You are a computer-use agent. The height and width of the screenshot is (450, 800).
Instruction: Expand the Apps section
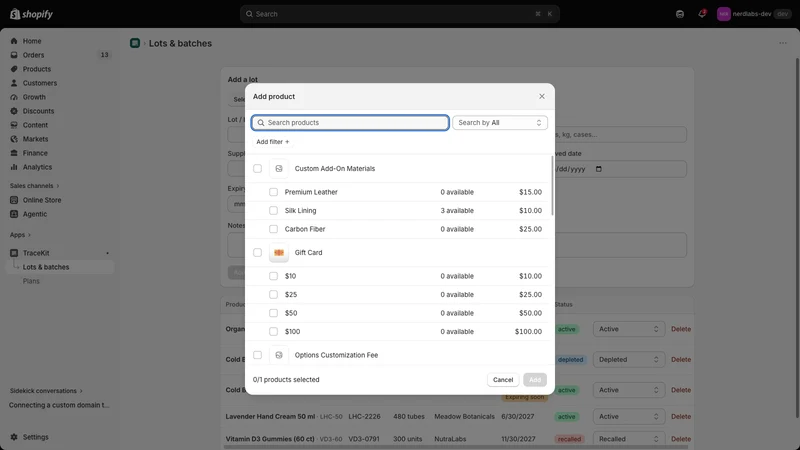pyautogui.click(x=20, y=235)
